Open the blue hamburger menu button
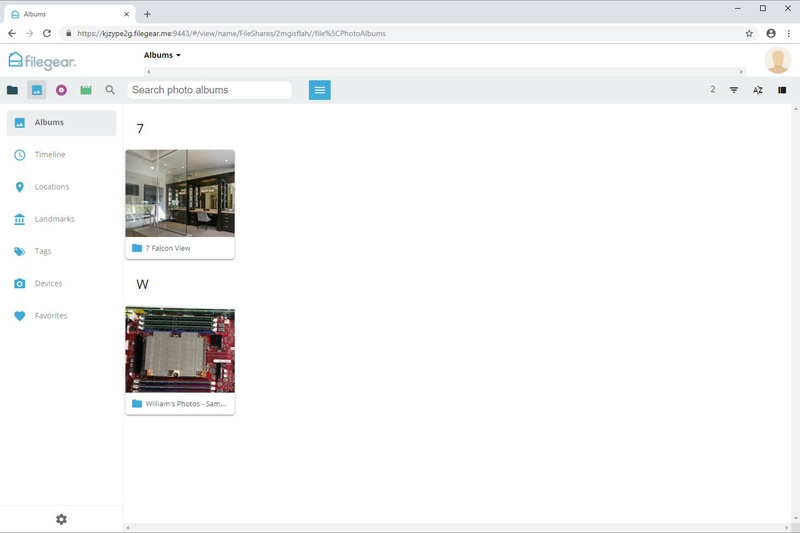The height and width of the screenshot is (533, 800). [319, 90]
